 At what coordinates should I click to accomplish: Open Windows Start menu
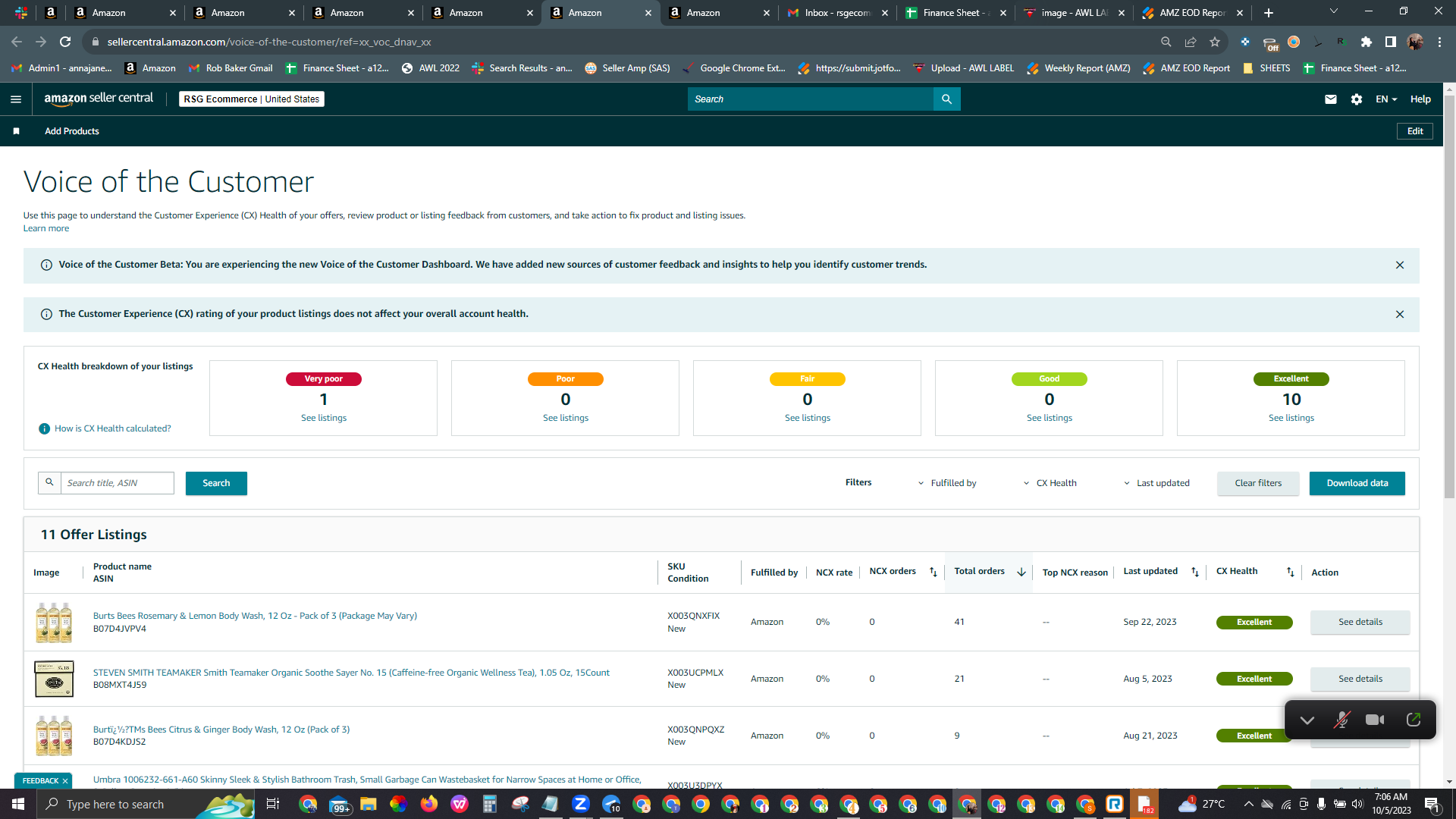pos(18,804)
